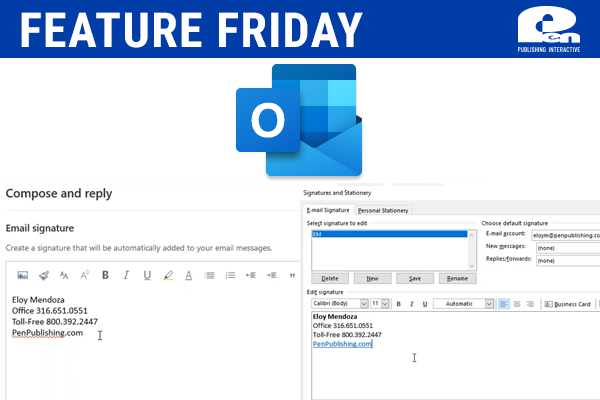
Task: Click Toll-Free 800.392.2447 in Edit signature box
Action: pyautogui.click(x=347, y=335)
